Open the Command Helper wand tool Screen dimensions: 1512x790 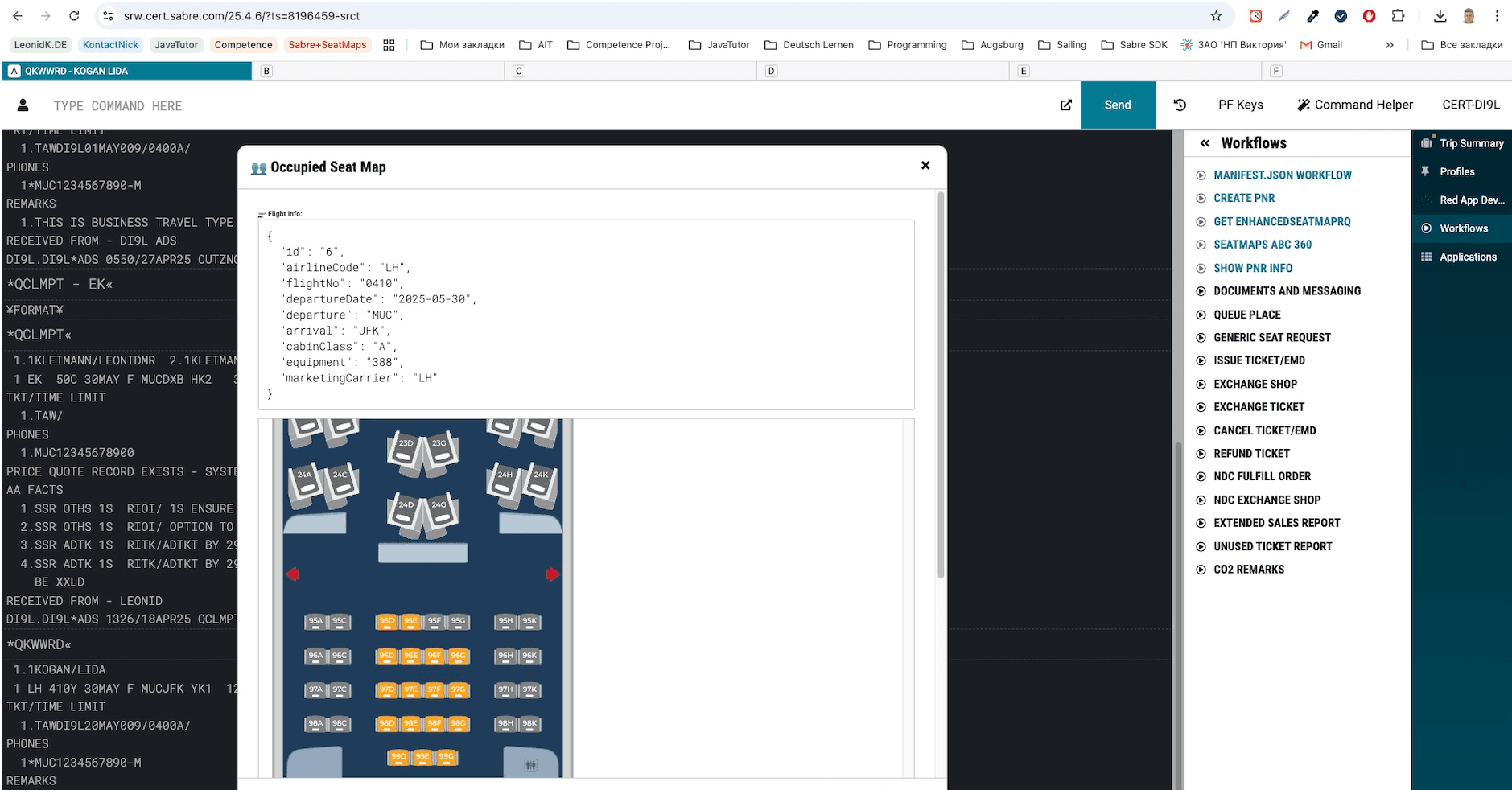tap(1355, 105)
